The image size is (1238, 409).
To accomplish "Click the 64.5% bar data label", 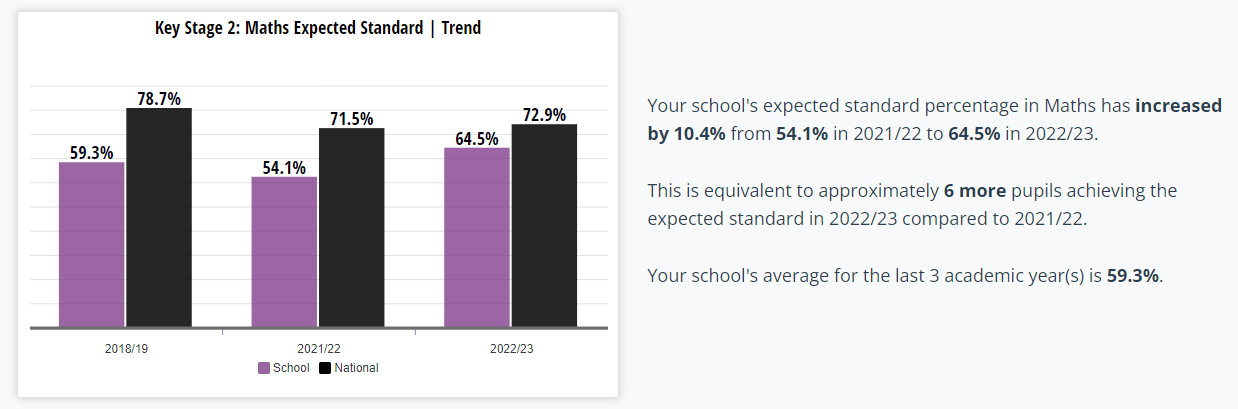I will [x=477, y=139].
